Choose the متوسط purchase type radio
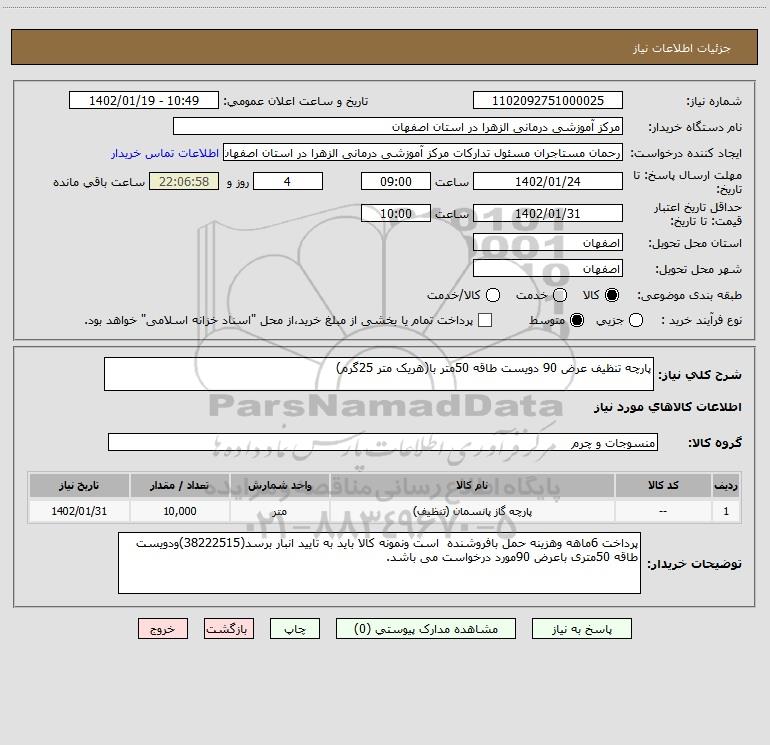Image resolution: width=770 pixels, height=745 pixels. (577, 320)
